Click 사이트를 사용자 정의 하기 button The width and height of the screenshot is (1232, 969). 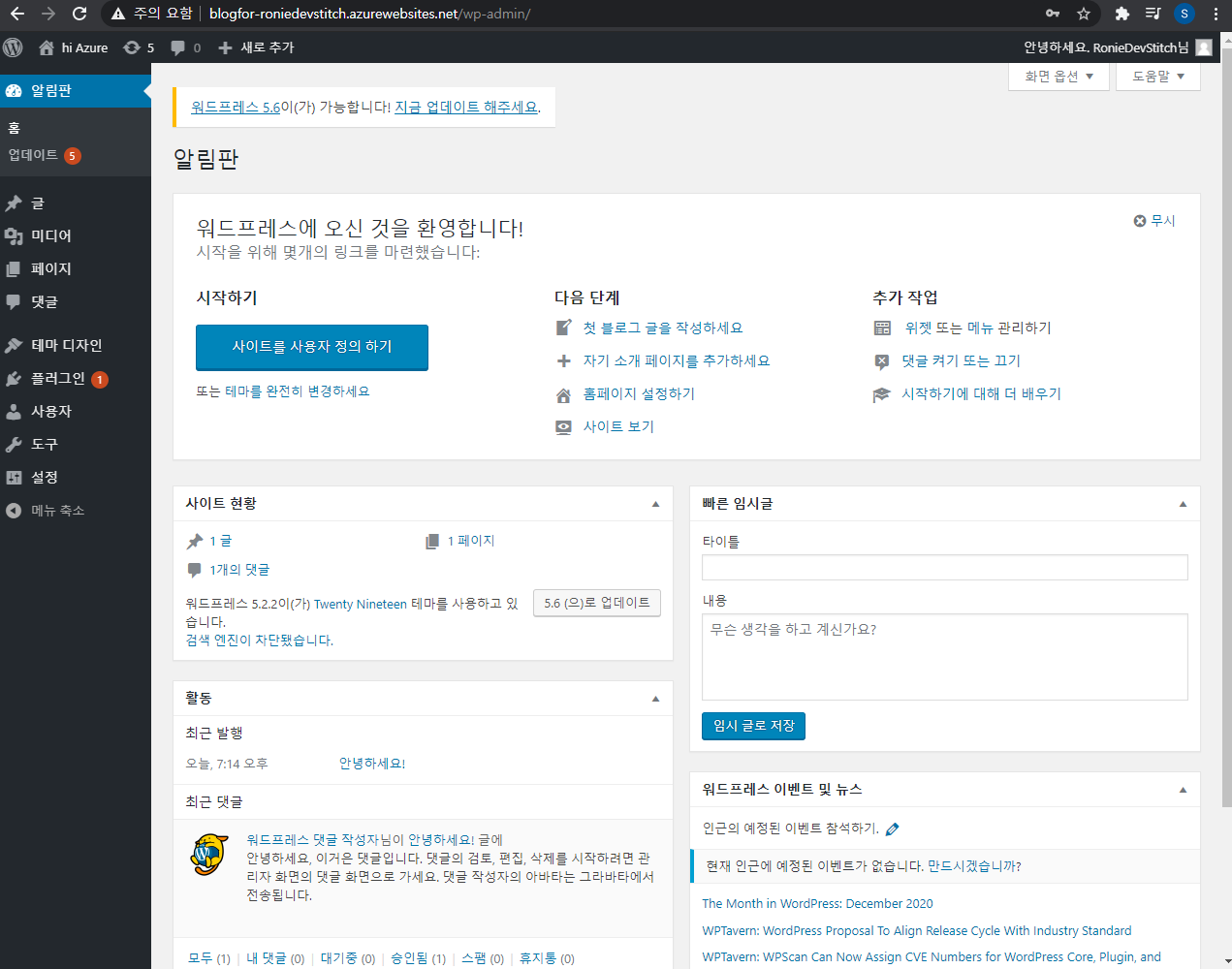click(312, 347)
